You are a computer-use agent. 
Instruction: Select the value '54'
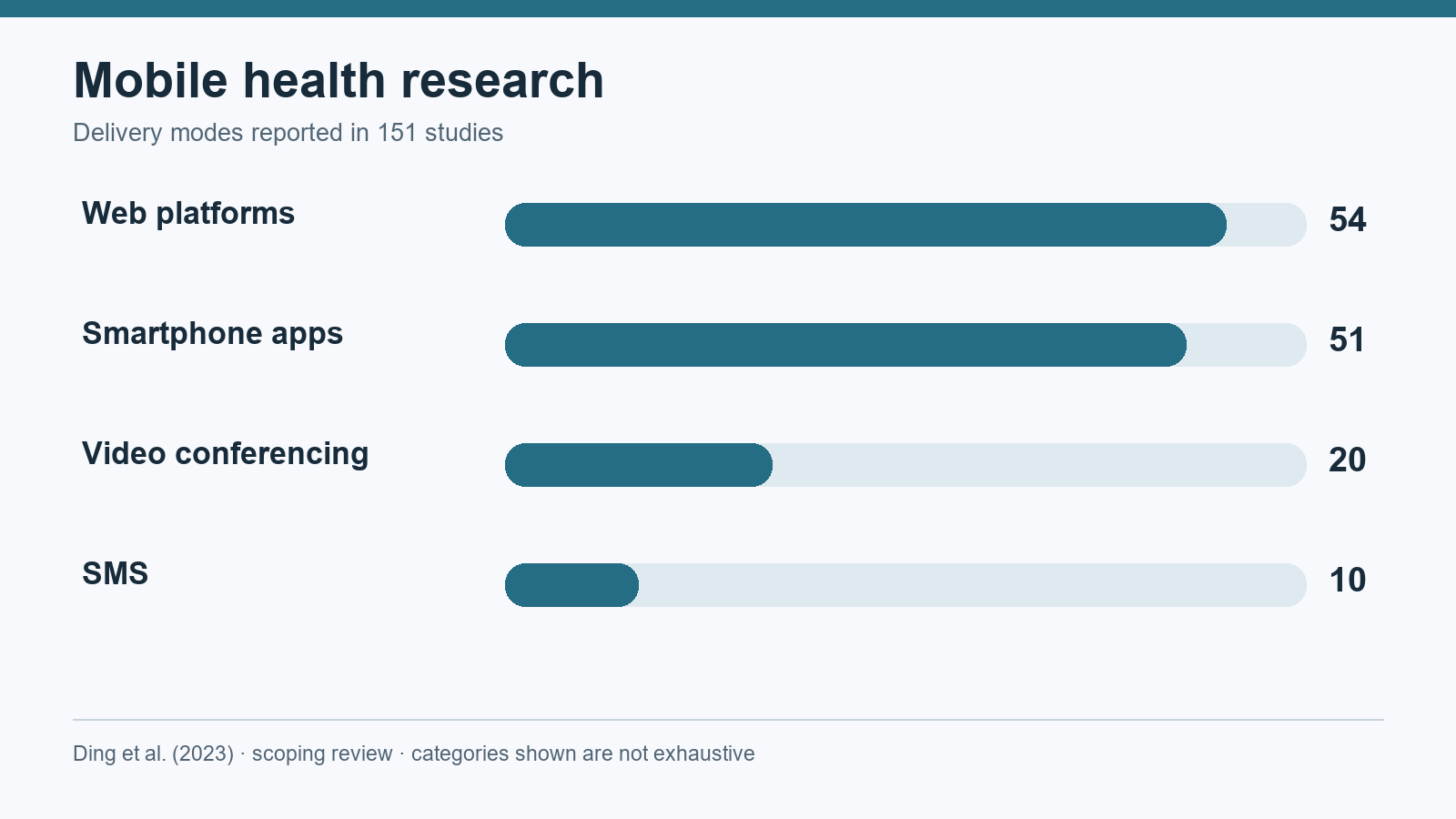point(1348,219)
